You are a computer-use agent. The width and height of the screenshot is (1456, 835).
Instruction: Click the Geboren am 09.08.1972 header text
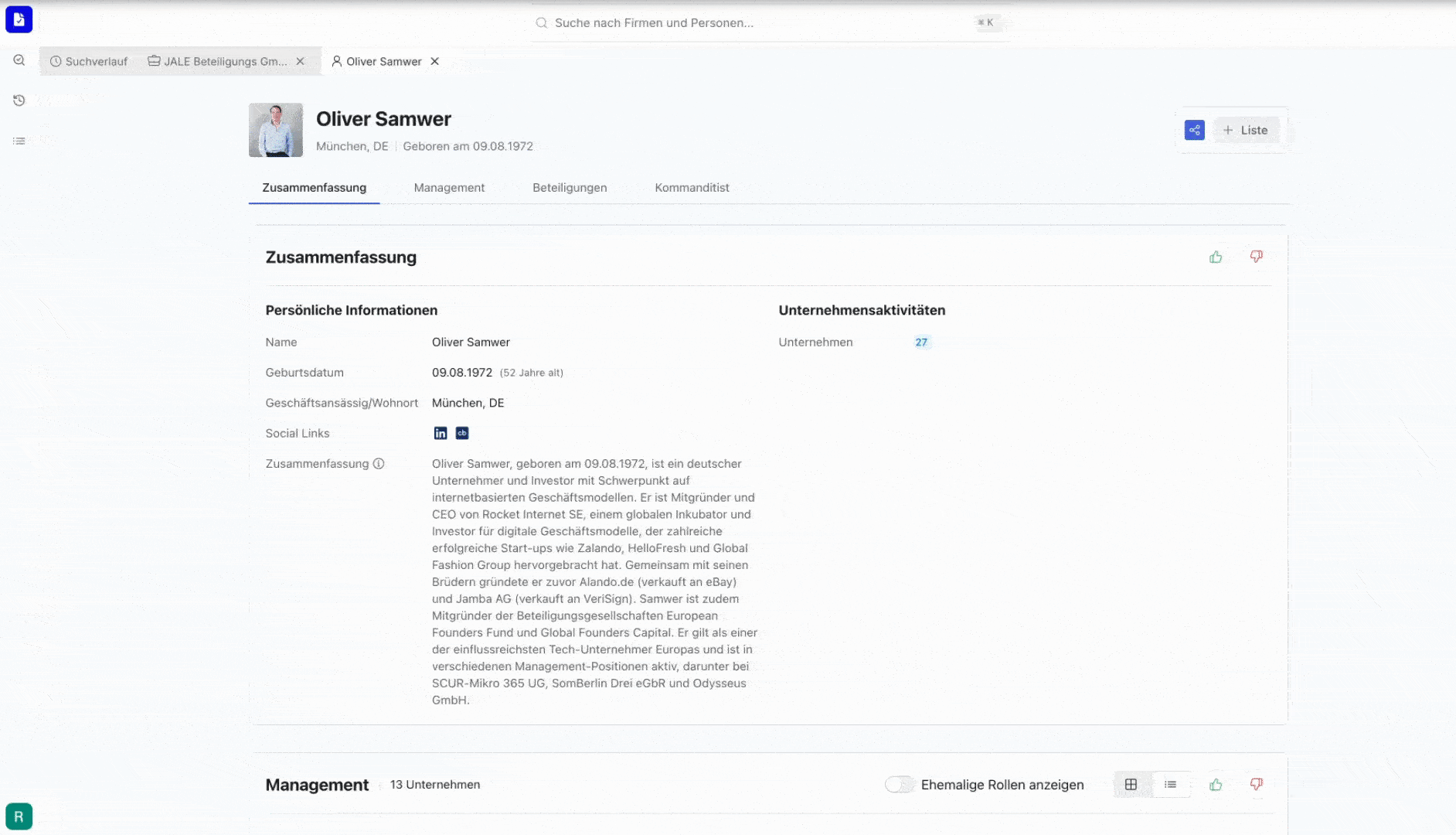tap(468, 146)
